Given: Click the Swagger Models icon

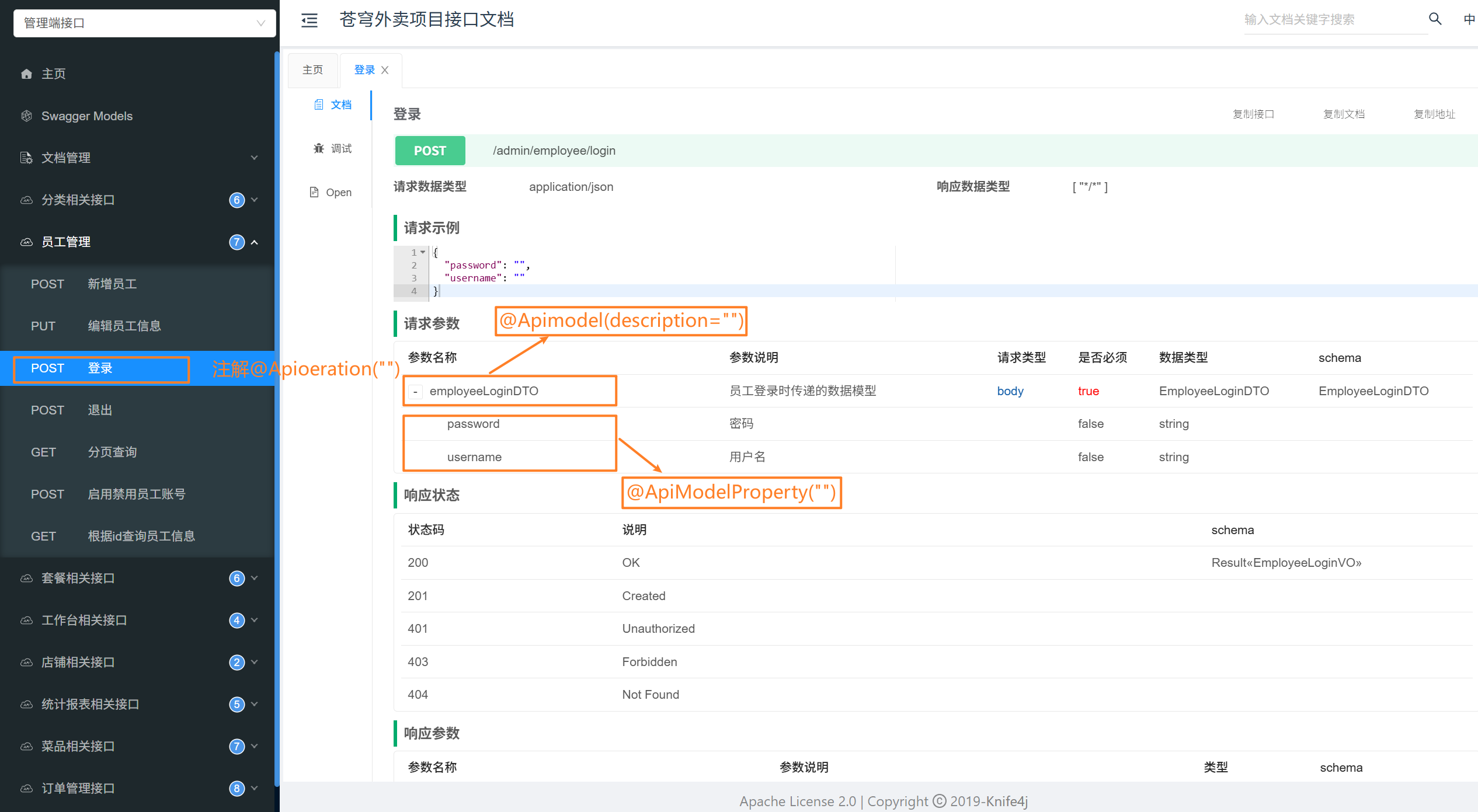Looking at the screenshot, I should (26, 116).
